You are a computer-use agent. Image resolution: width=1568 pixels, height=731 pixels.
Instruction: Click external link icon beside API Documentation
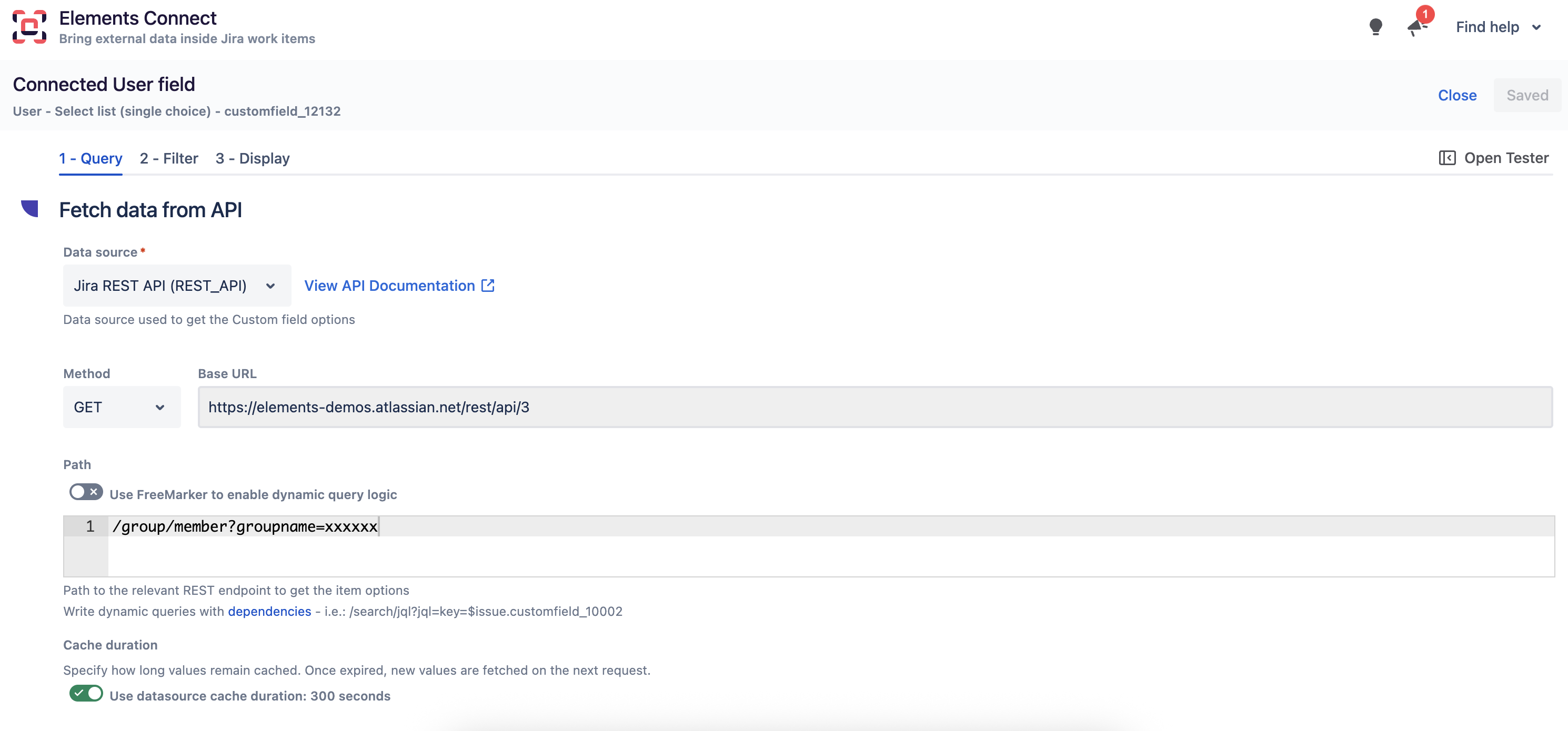488,285
